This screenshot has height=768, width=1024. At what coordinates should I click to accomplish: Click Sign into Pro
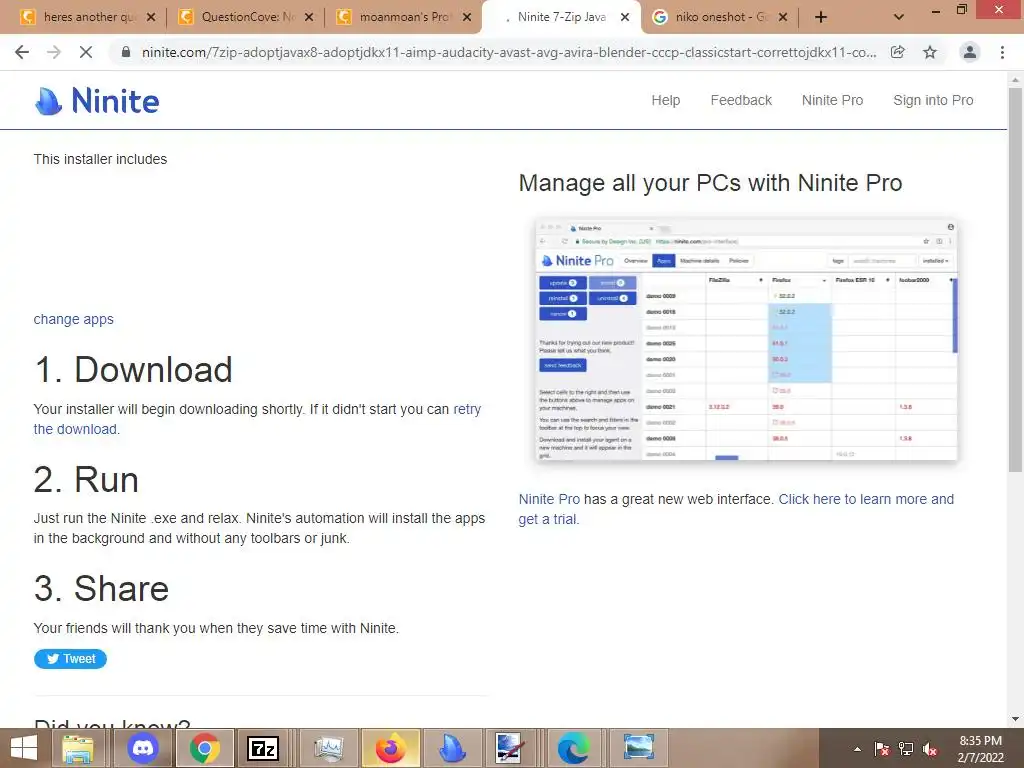coord(933,100)
